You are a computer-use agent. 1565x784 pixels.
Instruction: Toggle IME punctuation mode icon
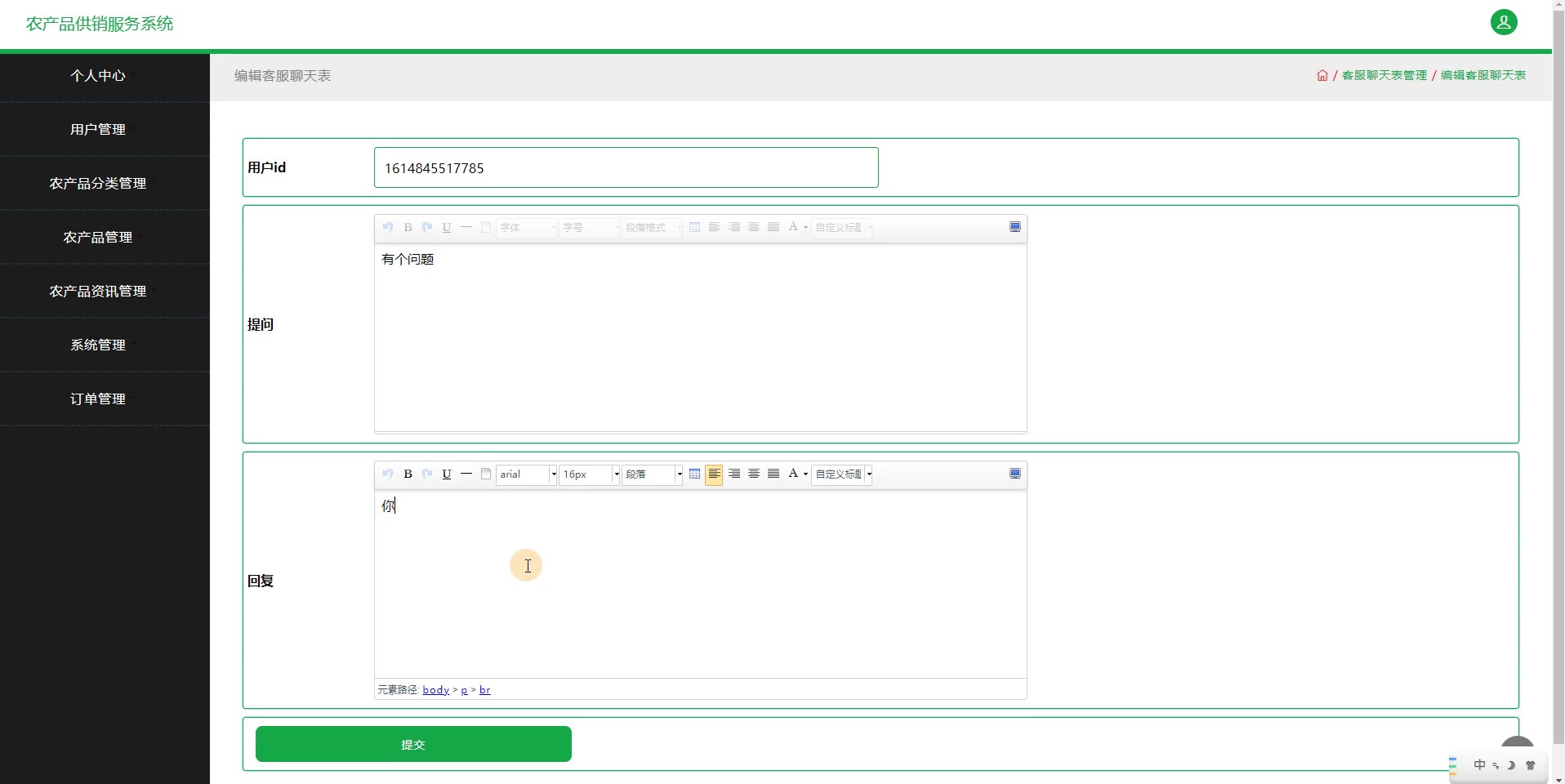tap(1496, 765)
